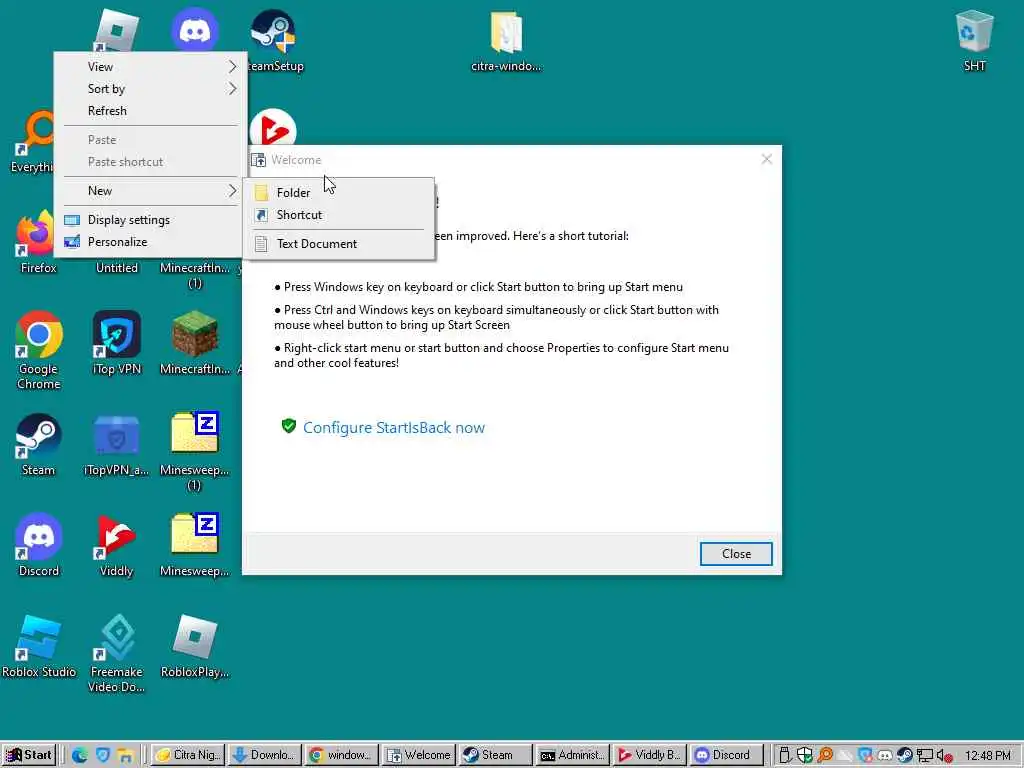The width and height of the screenshot is (1024, 768).
Task: Click the muted volume tray icon
Action: [944, 756]
